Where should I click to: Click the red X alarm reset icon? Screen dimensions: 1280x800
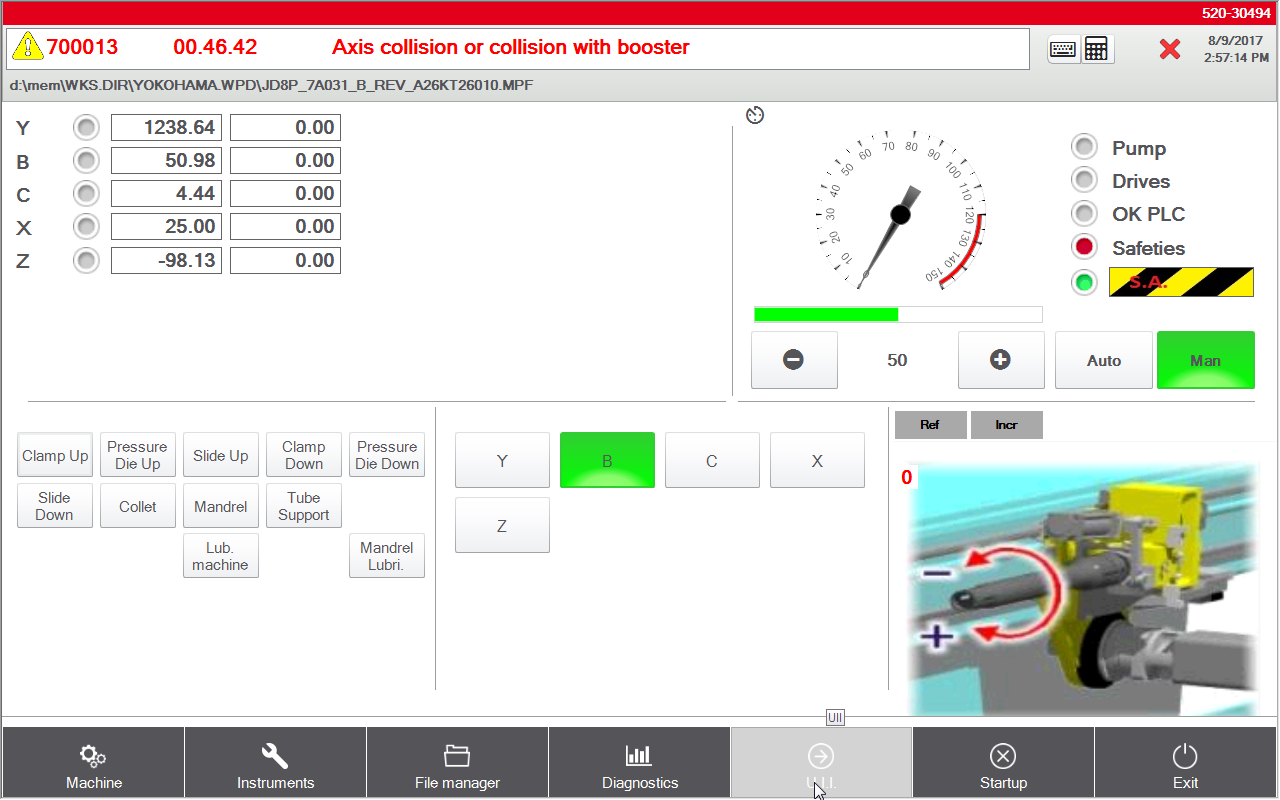[x=1169, y=49]
